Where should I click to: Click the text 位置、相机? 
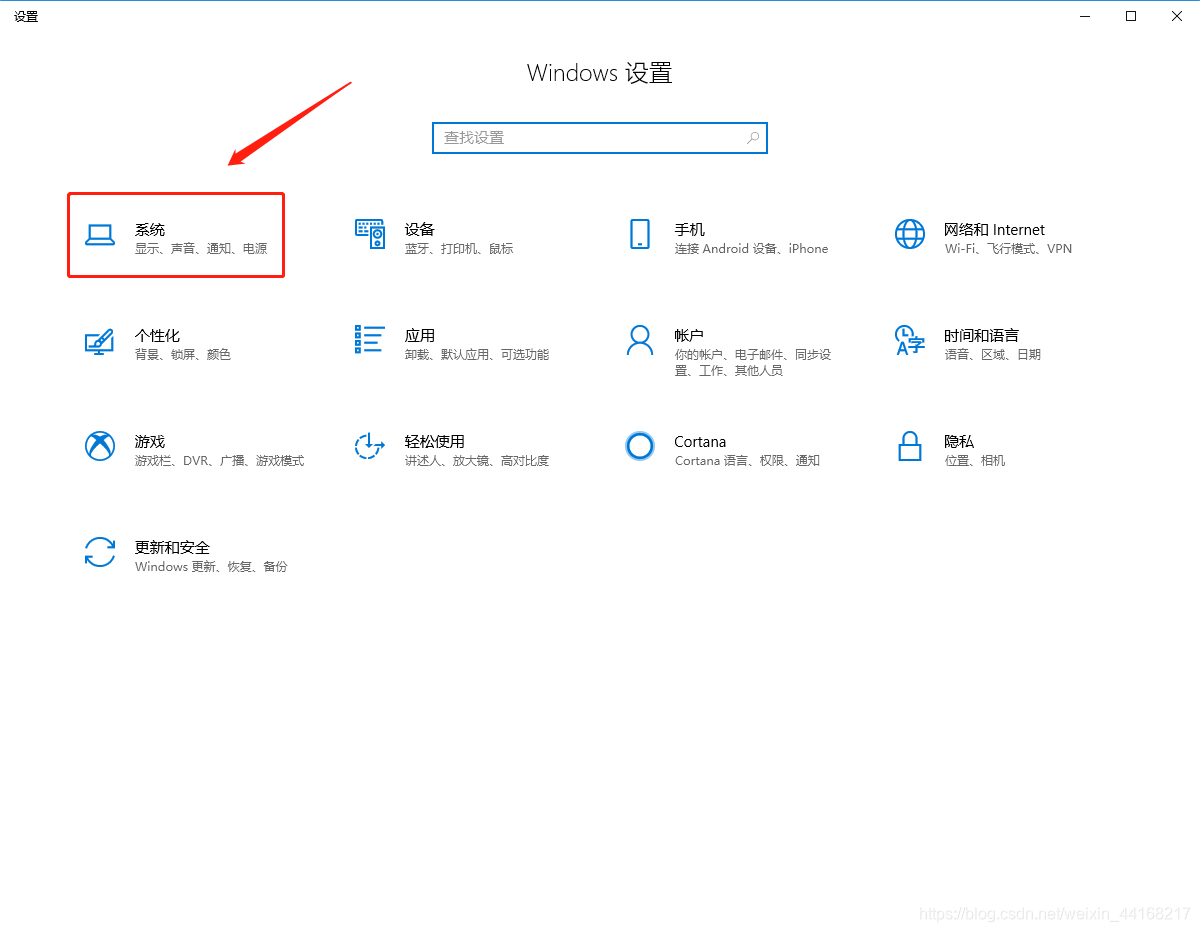pyautogui.click(x=975, y=461)
